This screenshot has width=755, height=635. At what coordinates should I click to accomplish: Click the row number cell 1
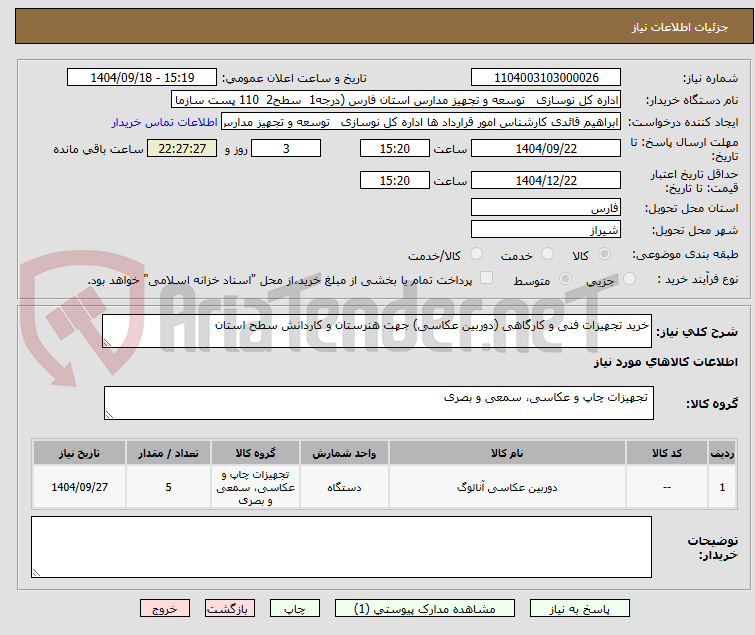coord(722,487)
